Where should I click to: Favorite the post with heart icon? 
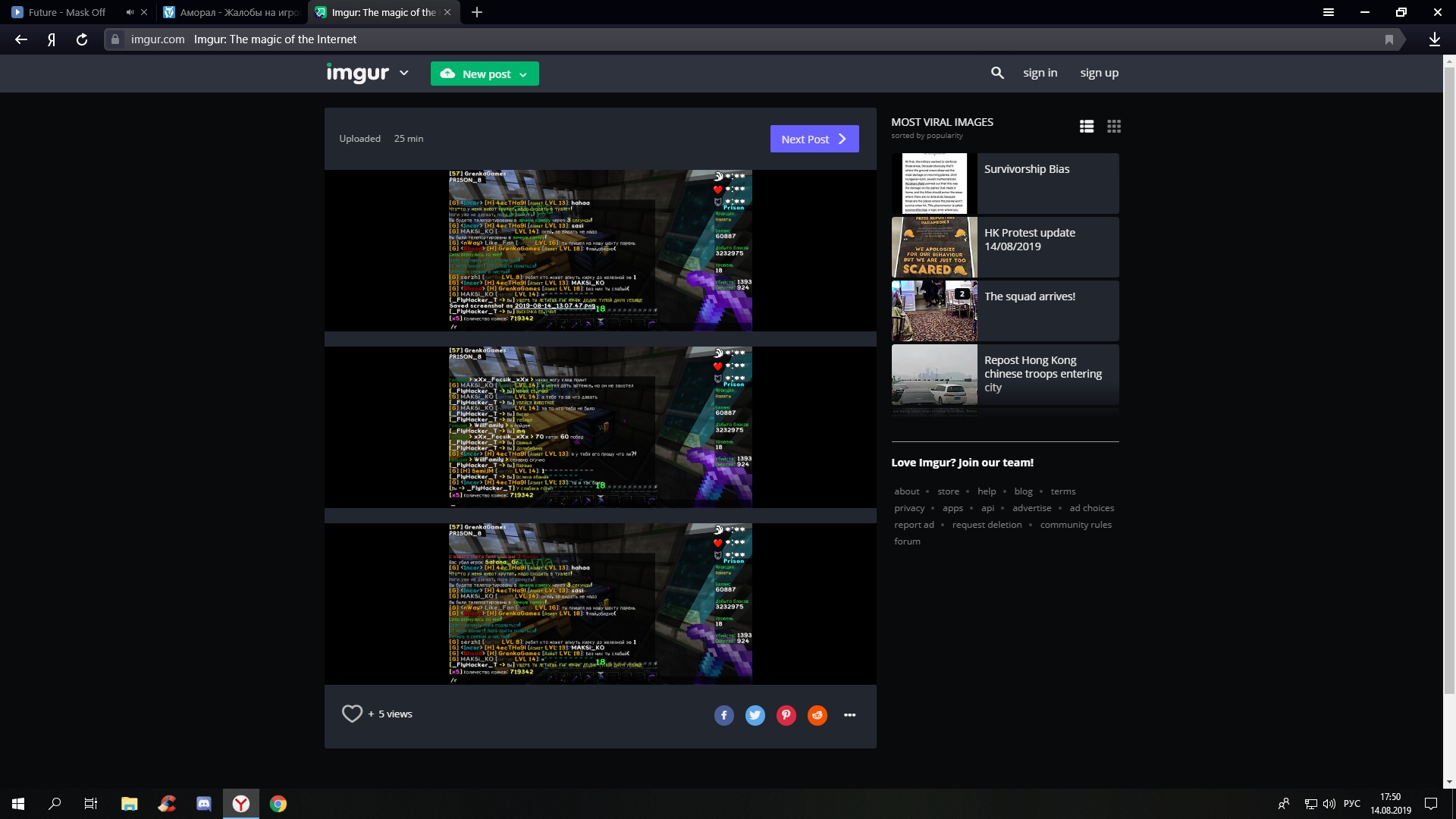click(352, 714)
